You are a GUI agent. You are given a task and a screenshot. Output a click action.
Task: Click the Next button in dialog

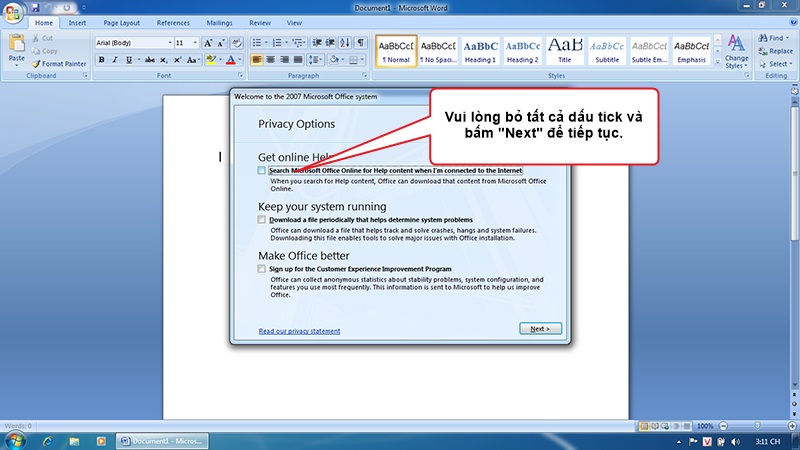pos(540,329)
